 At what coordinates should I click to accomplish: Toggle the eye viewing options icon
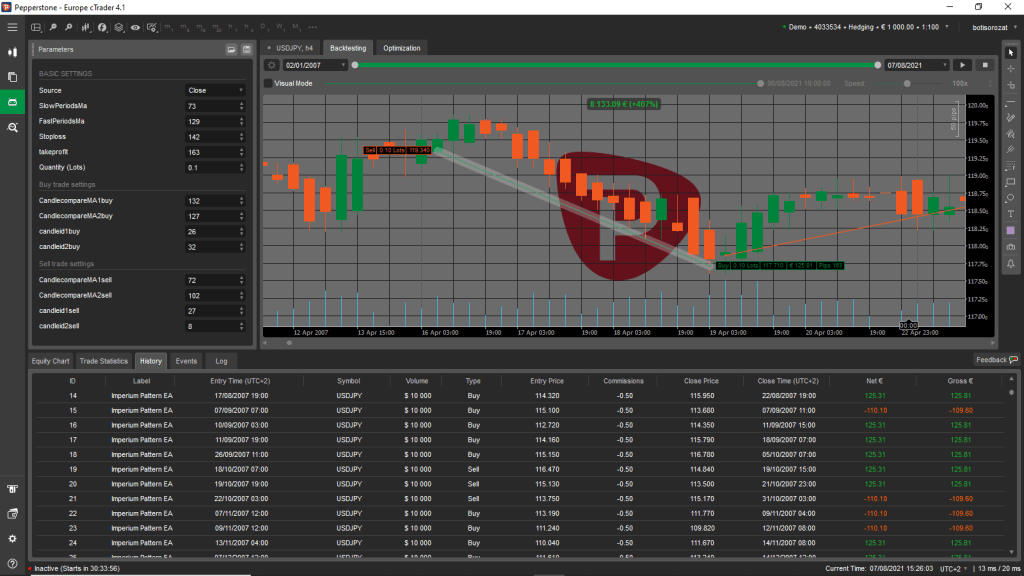(135, 27)
